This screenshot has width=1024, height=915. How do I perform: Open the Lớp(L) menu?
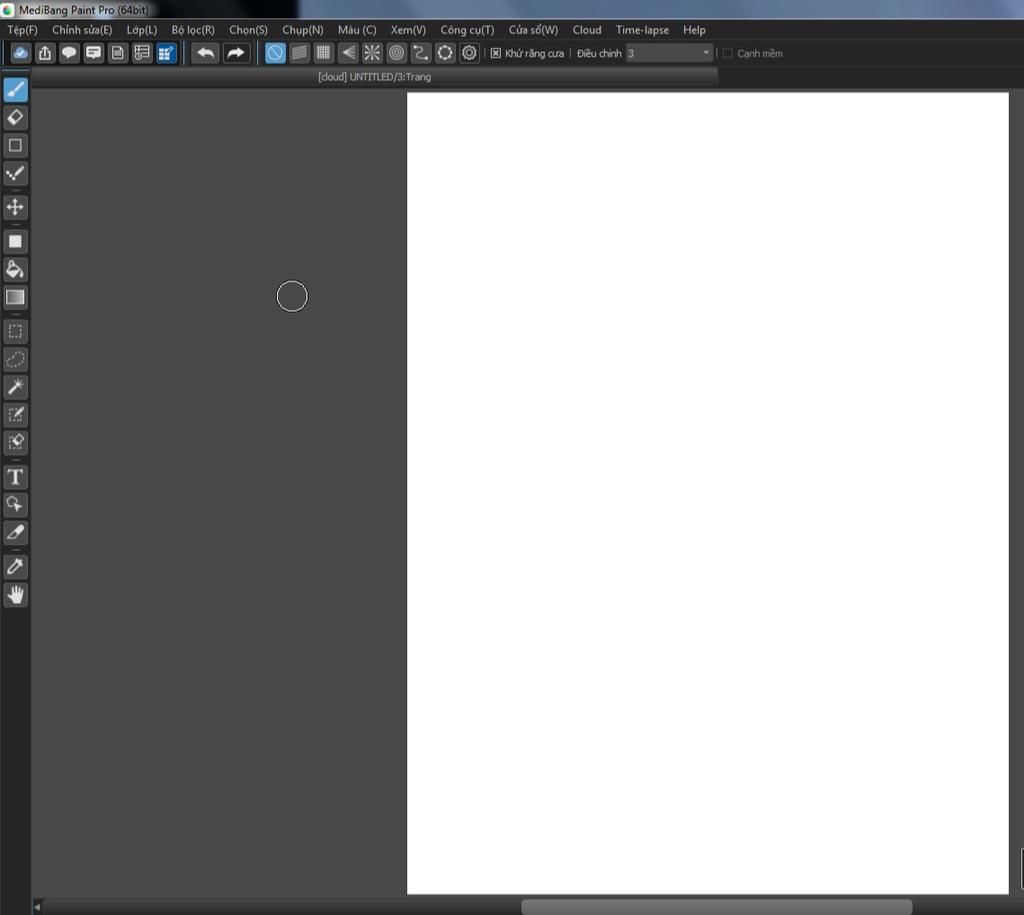(x=142, y=30)
